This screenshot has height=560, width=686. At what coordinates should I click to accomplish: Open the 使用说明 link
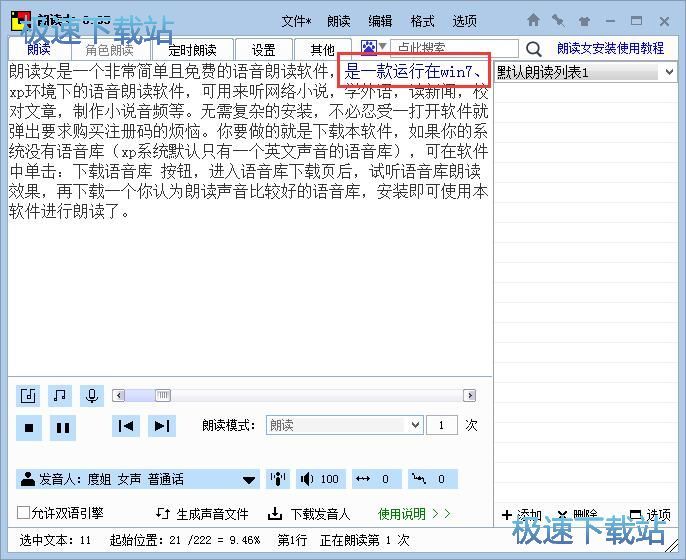click(x=414, y=514)
